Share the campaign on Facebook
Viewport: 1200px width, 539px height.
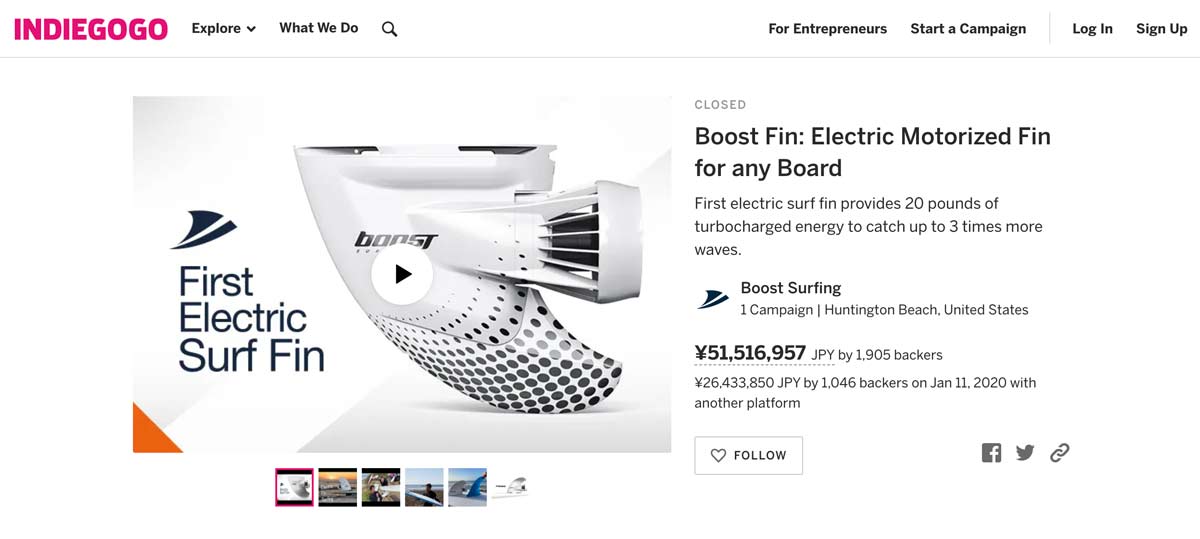[x=991, y=453]
